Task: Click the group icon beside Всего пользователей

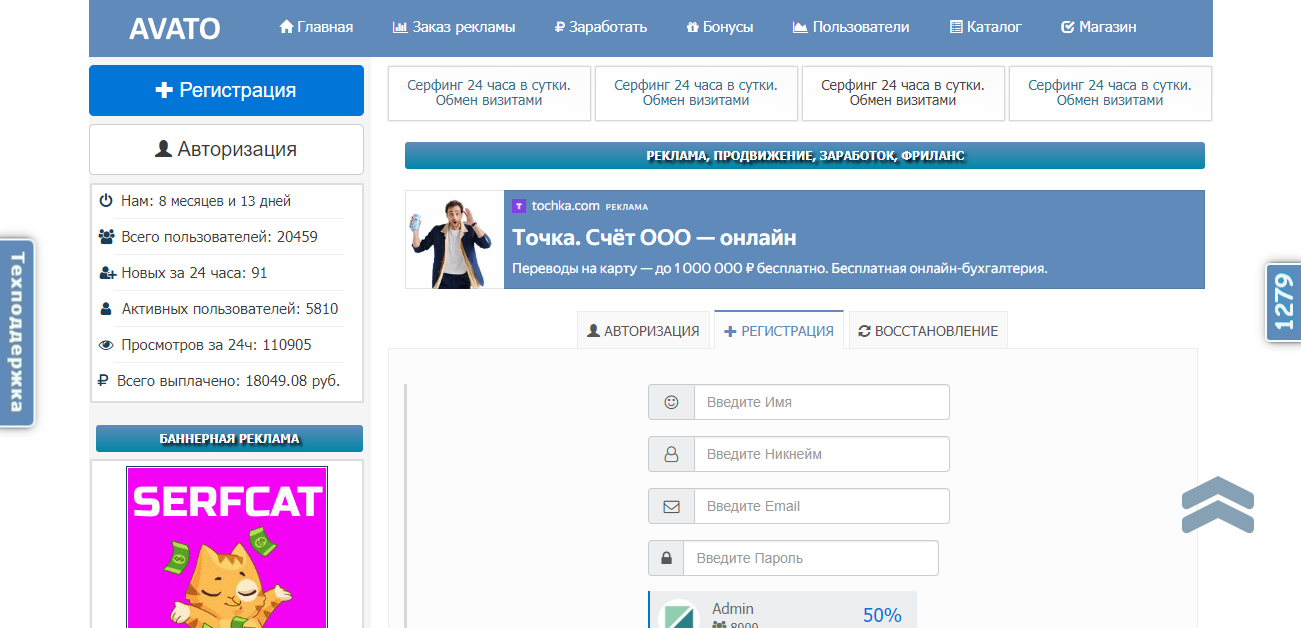Action: tap(107, 237)
